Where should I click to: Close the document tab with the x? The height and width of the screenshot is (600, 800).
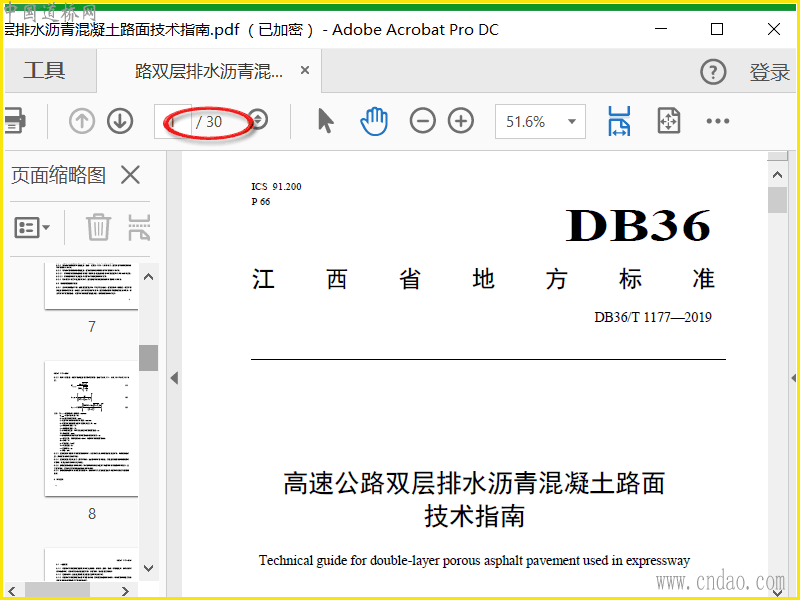pyautogui.click(x=305, y=70)
